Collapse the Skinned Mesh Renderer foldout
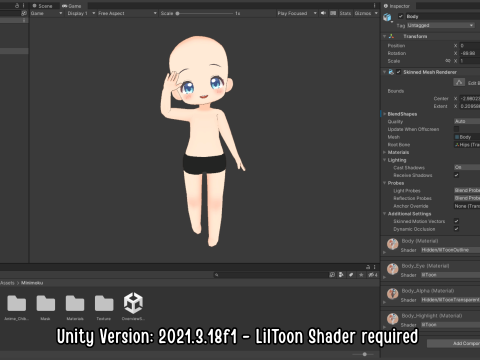 click(384, 72)
